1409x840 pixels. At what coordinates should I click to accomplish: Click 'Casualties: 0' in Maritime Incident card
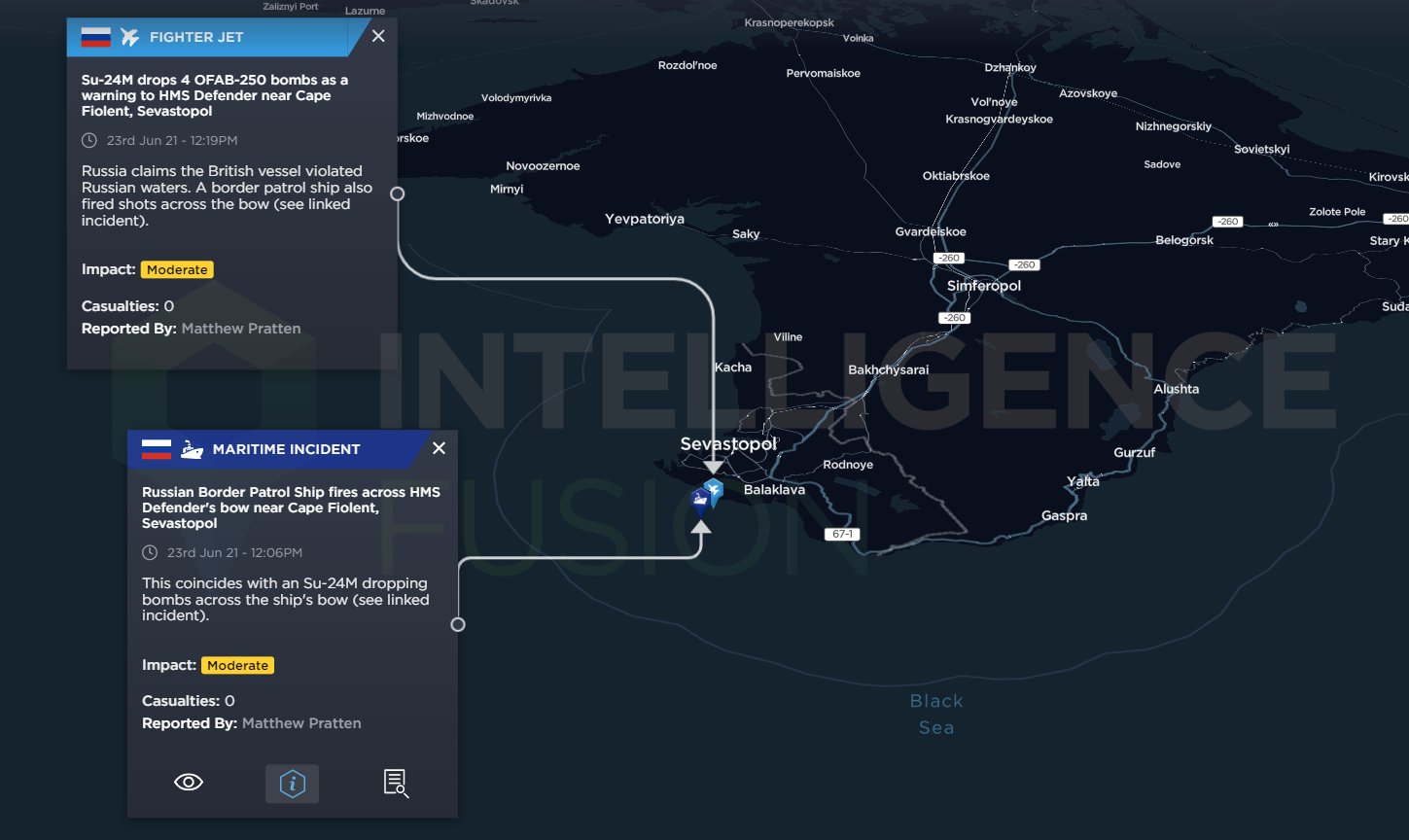[189, 701]
